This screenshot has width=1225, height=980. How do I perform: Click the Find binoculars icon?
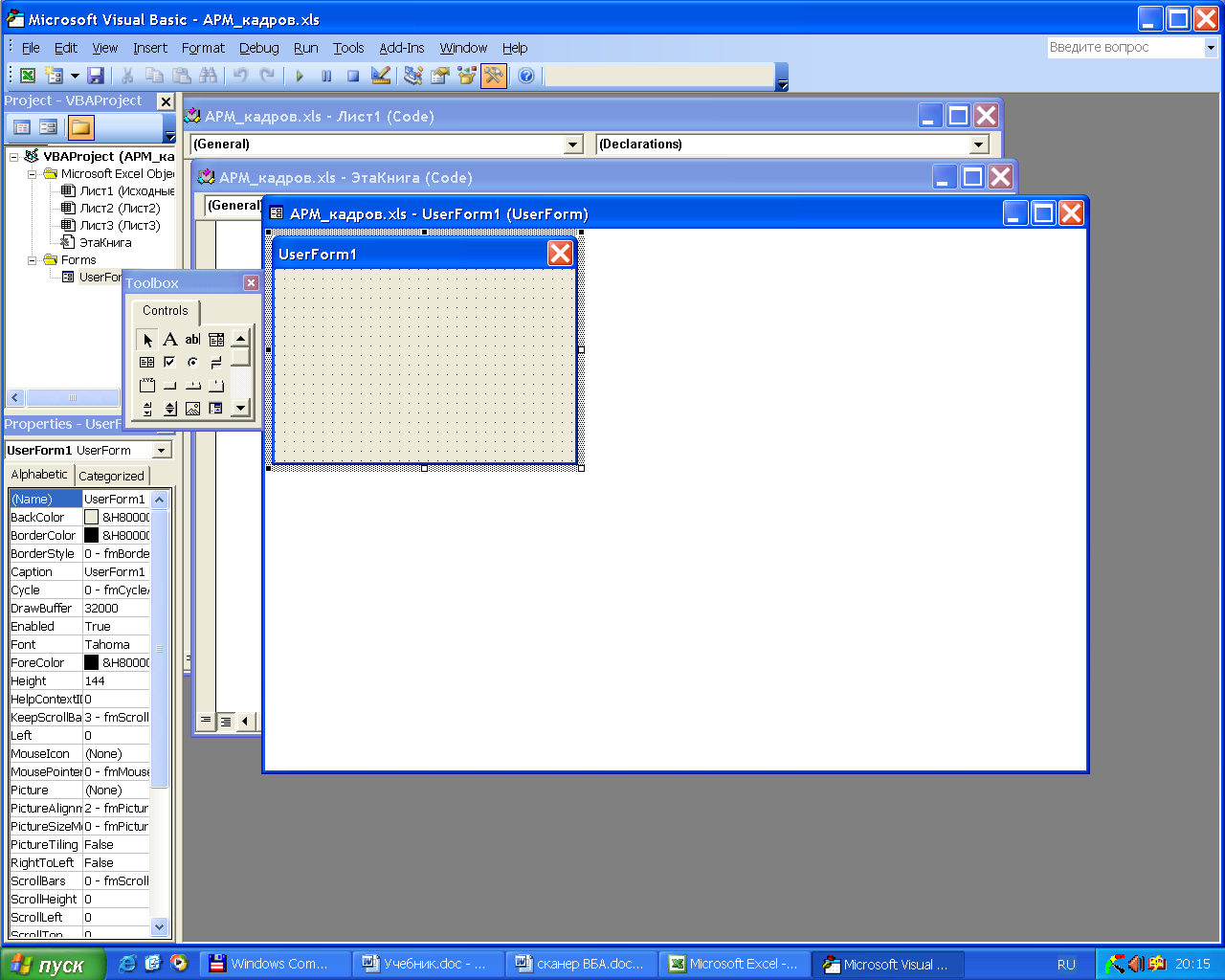[208, 76]
